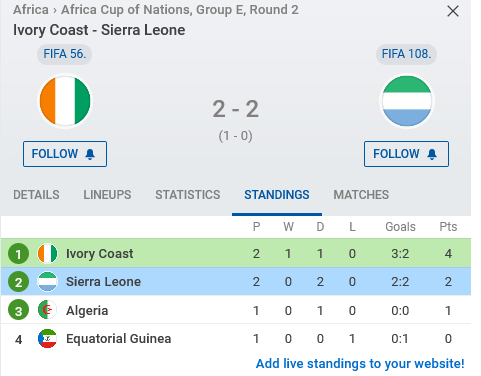Open the Statistics tab
This screenshot has width=481, height=376.
point(188,195)
